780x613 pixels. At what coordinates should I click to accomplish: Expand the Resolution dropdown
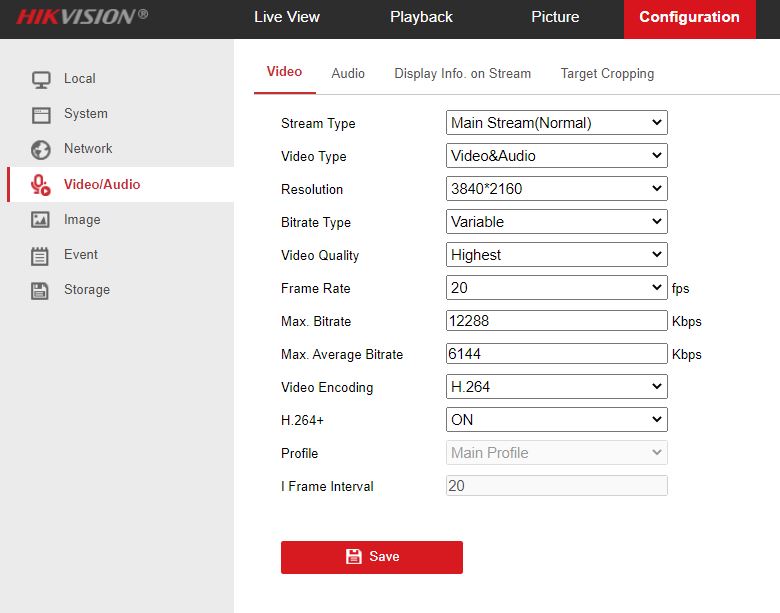(556, 189)
